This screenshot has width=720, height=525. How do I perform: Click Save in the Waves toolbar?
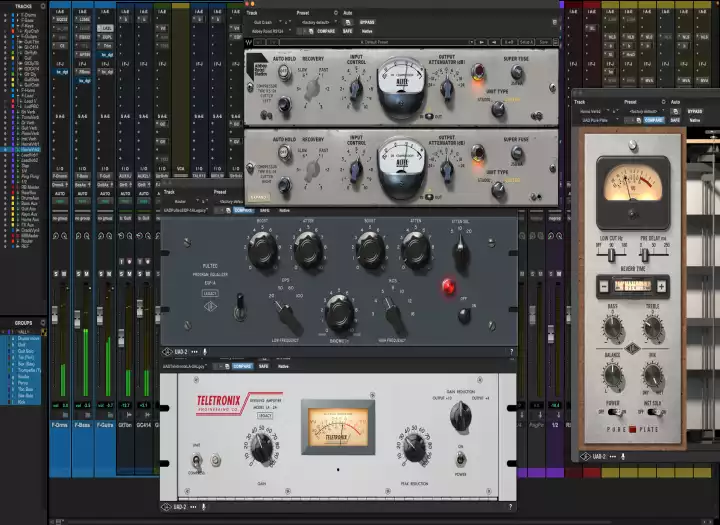(x=544, y=42)
